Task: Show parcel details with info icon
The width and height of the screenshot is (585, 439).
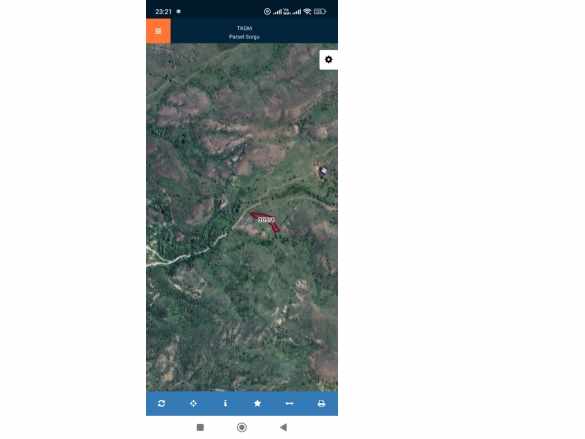Action: point(225,404)
